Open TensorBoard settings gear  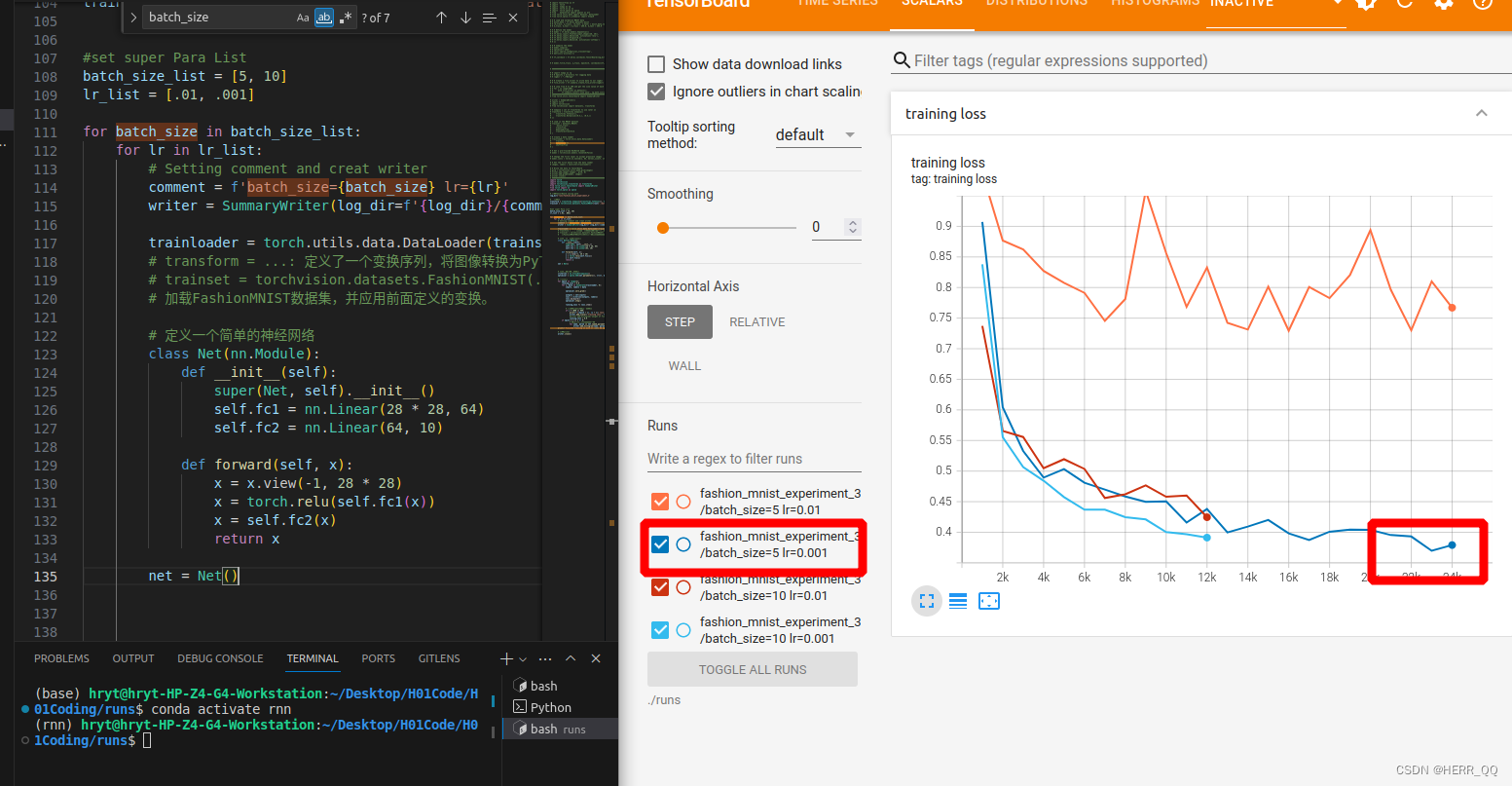pyautogui.click(x=1444, y=3)
